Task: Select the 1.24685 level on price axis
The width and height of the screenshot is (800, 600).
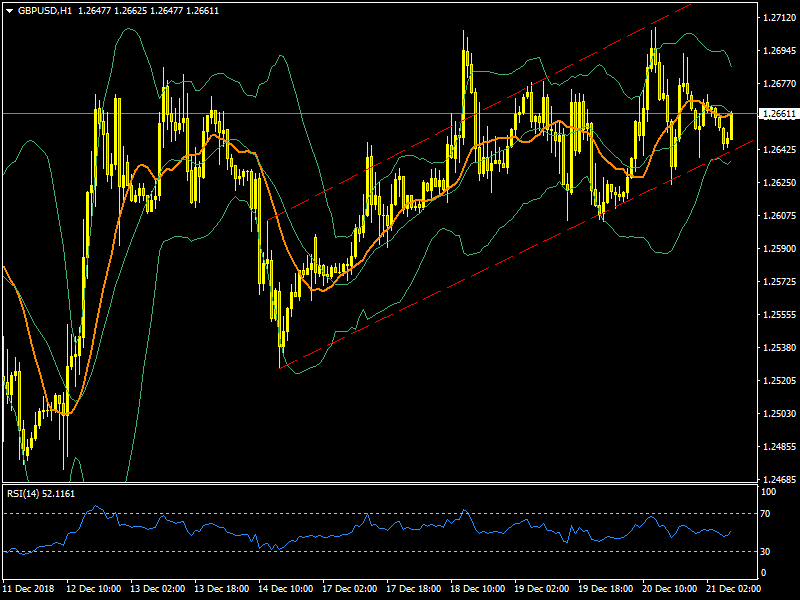Action: click(777, 479)
